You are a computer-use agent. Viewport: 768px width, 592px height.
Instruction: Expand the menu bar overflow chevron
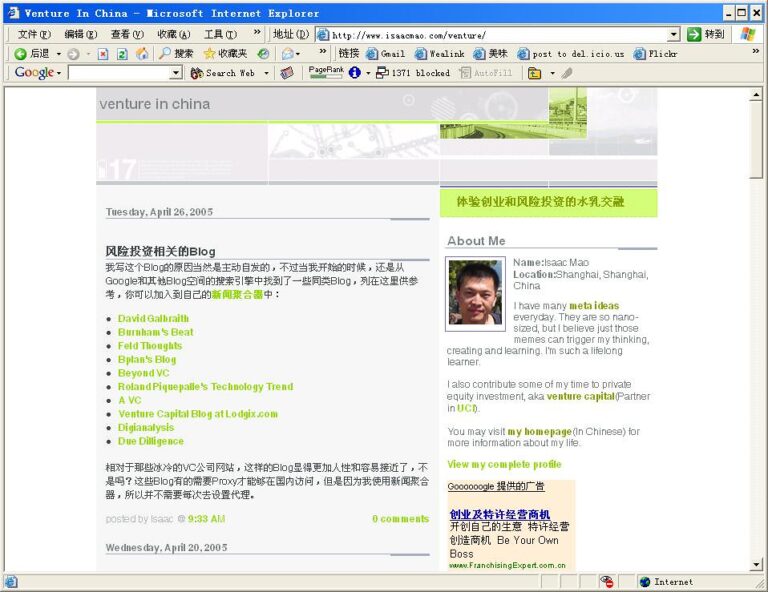coord(257,32)
